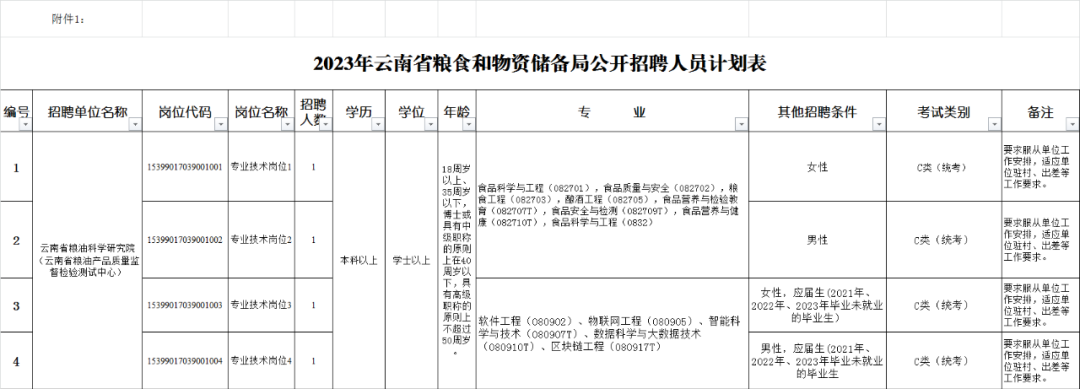Image resolution: width=1080 pixels, height=389 pixels.
Task: Select the 男性,应届生 condition cell
Action: click(x=818, y=361)
